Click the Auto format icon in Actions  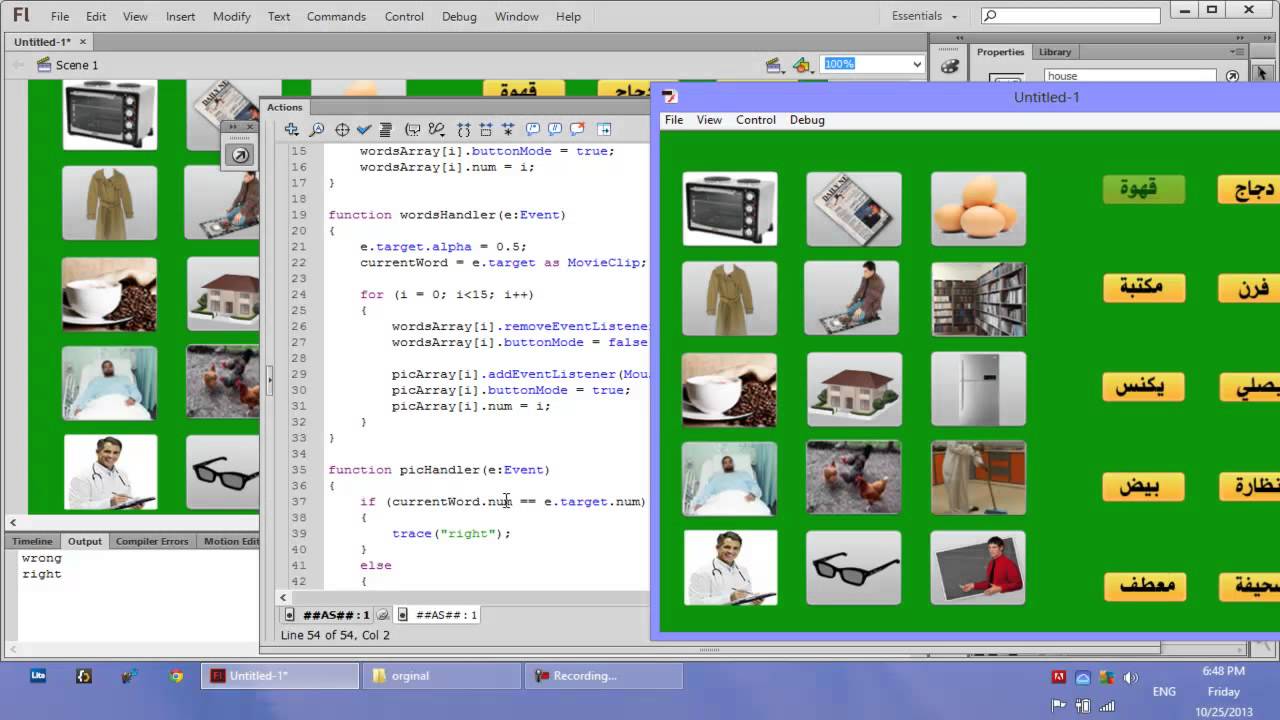click(385, 129)
